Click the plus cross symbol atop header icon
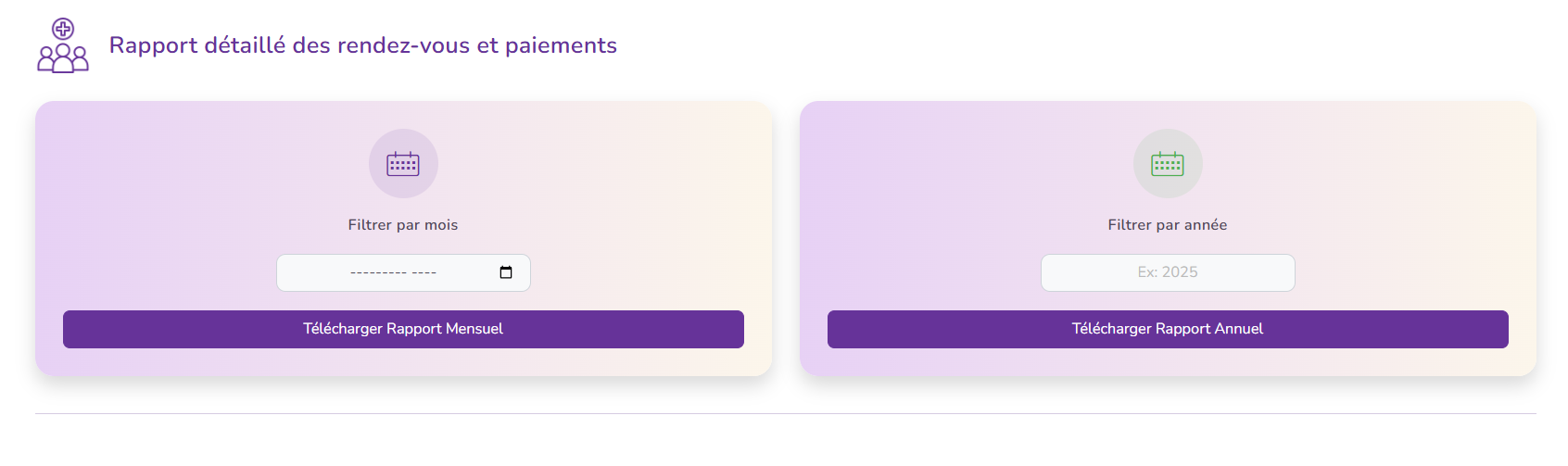This screenshot has width=1568, height=466. pos(63,28)
